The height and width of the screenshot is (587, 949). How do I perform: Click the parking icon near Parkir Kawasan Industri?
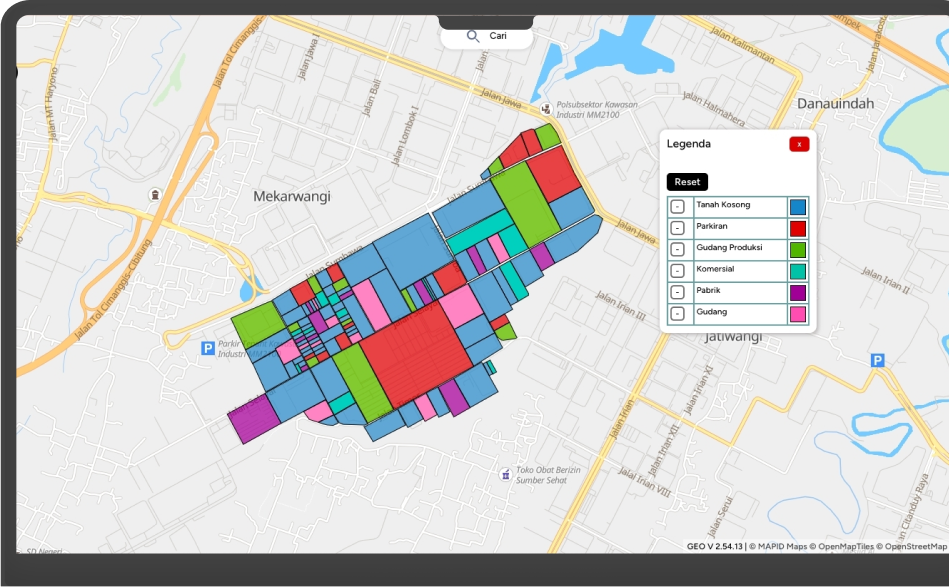click(x=208, y=348)
